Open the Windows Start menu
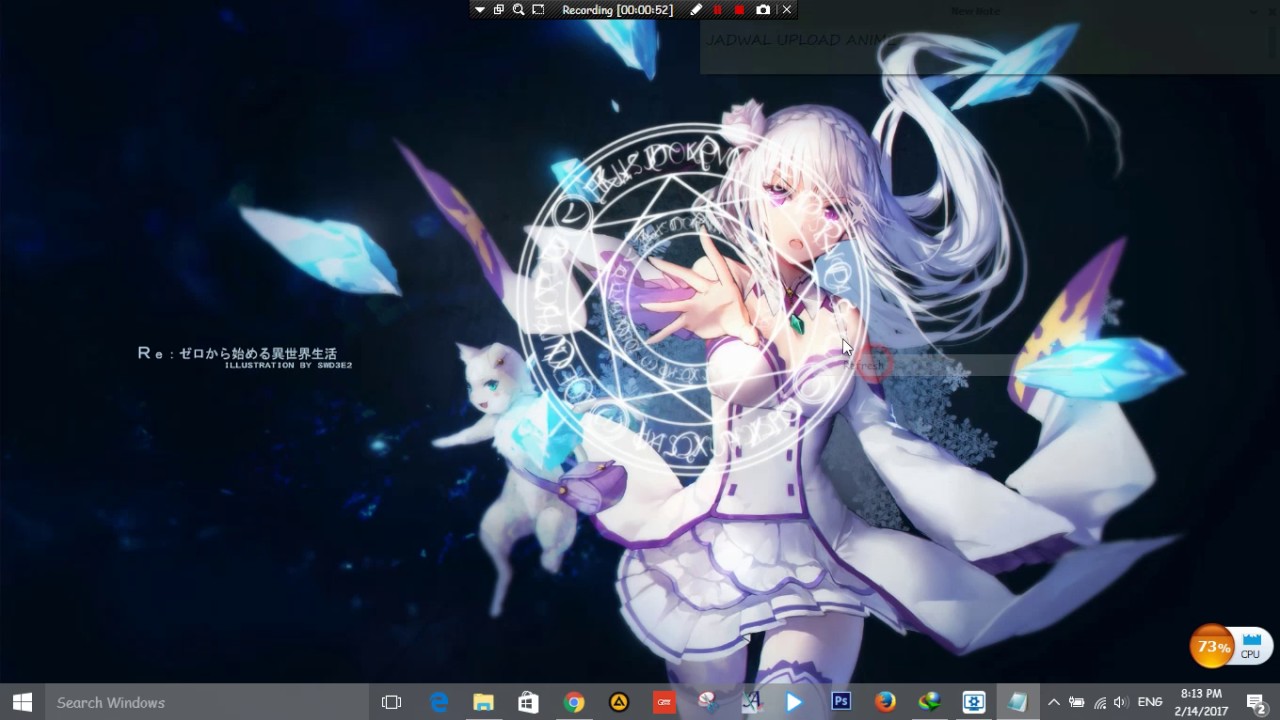Viewport: 1280px width, 720px height. point(22,702)
